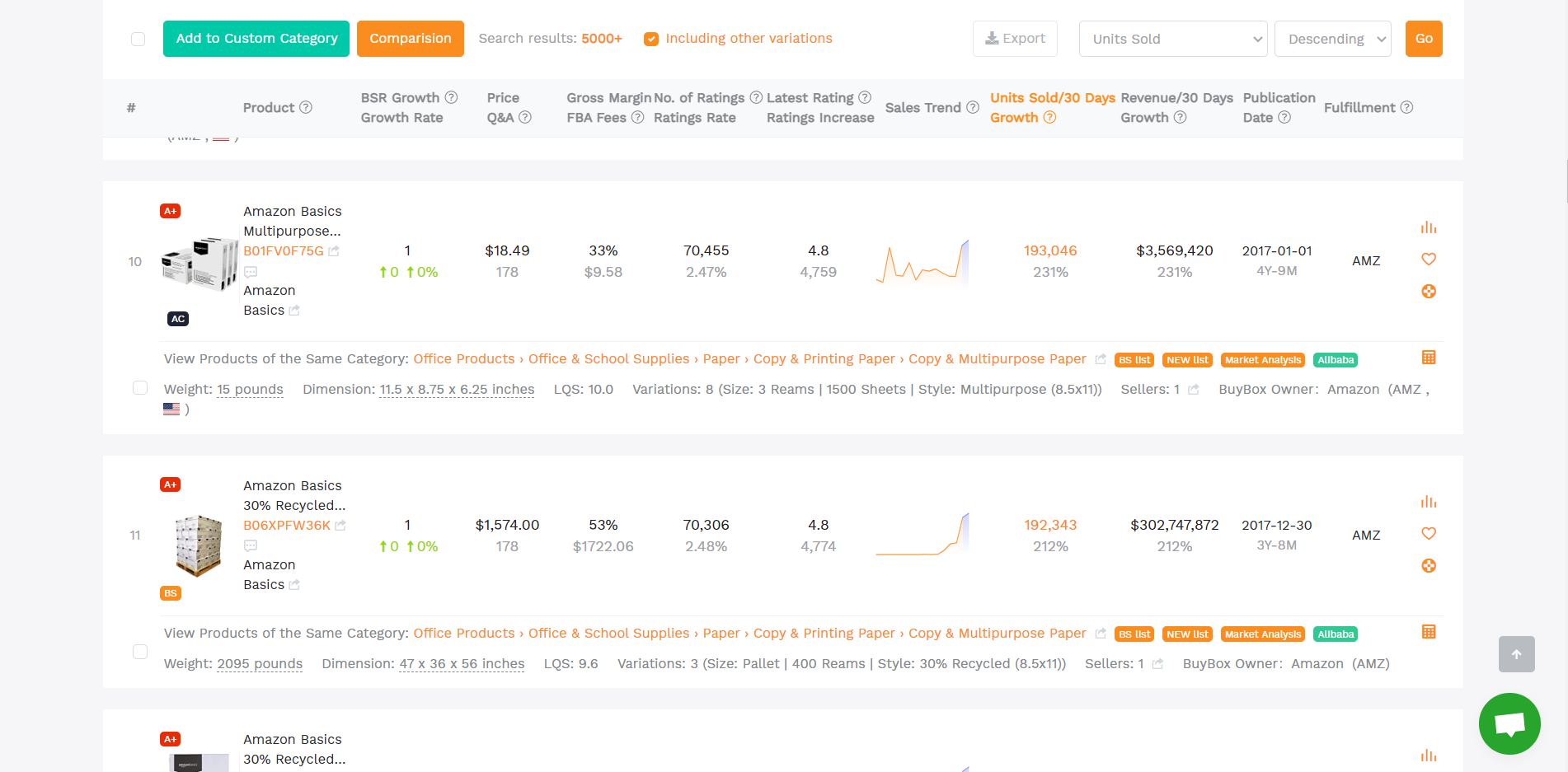Toggle the select-all checkbox in the toolbar

tap(138, 39)
